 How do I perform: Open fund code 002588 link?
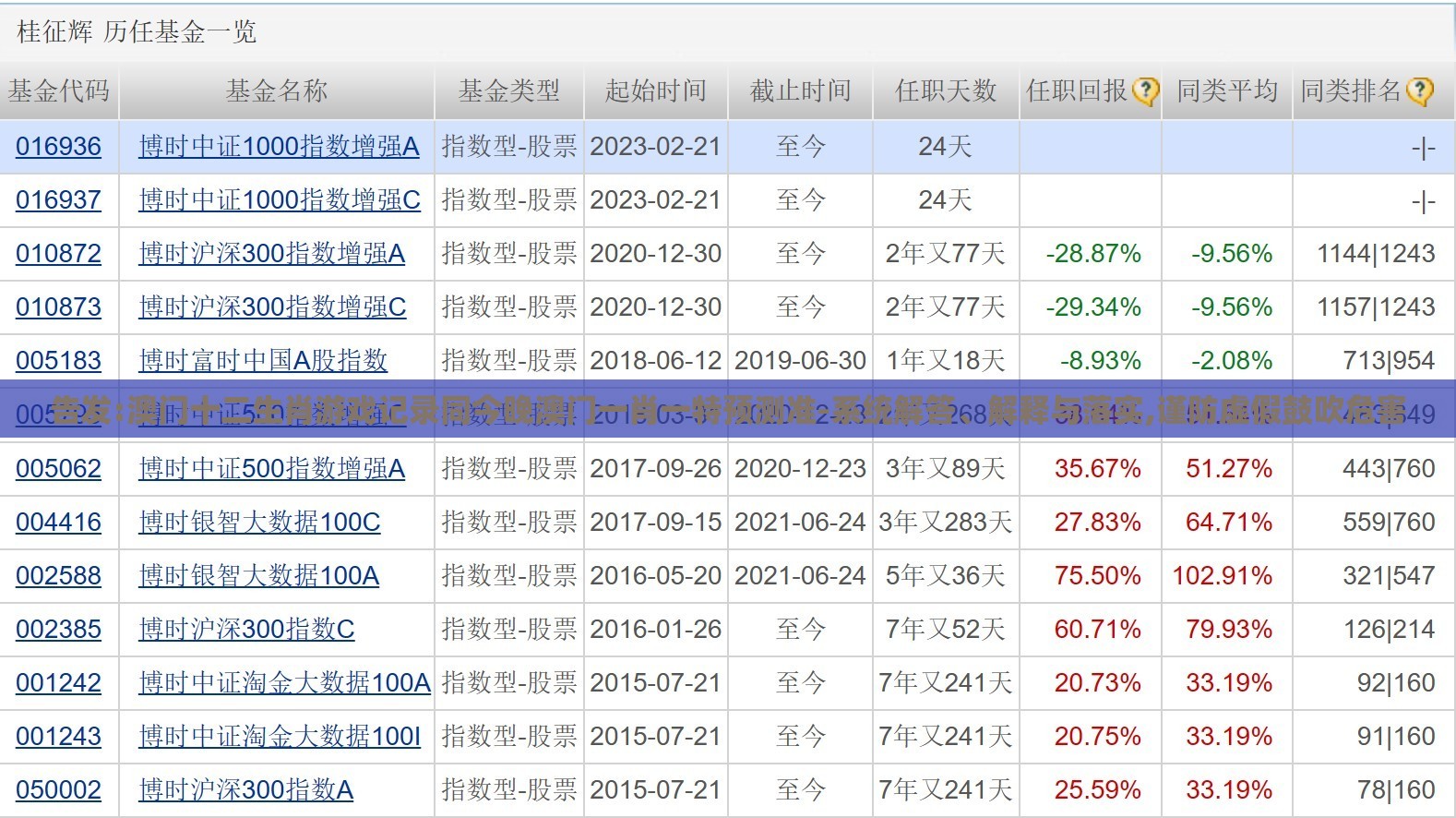coord(58,576)
